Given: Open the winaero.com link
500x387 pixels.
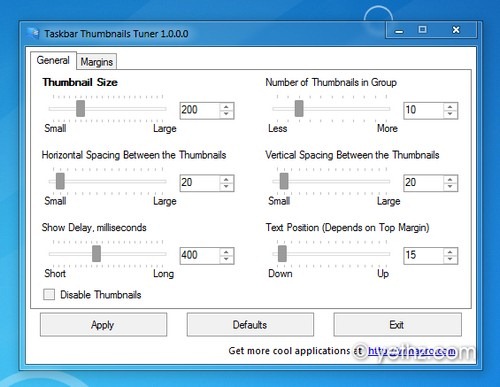Looking at the screenshot, I should (412, 351).
